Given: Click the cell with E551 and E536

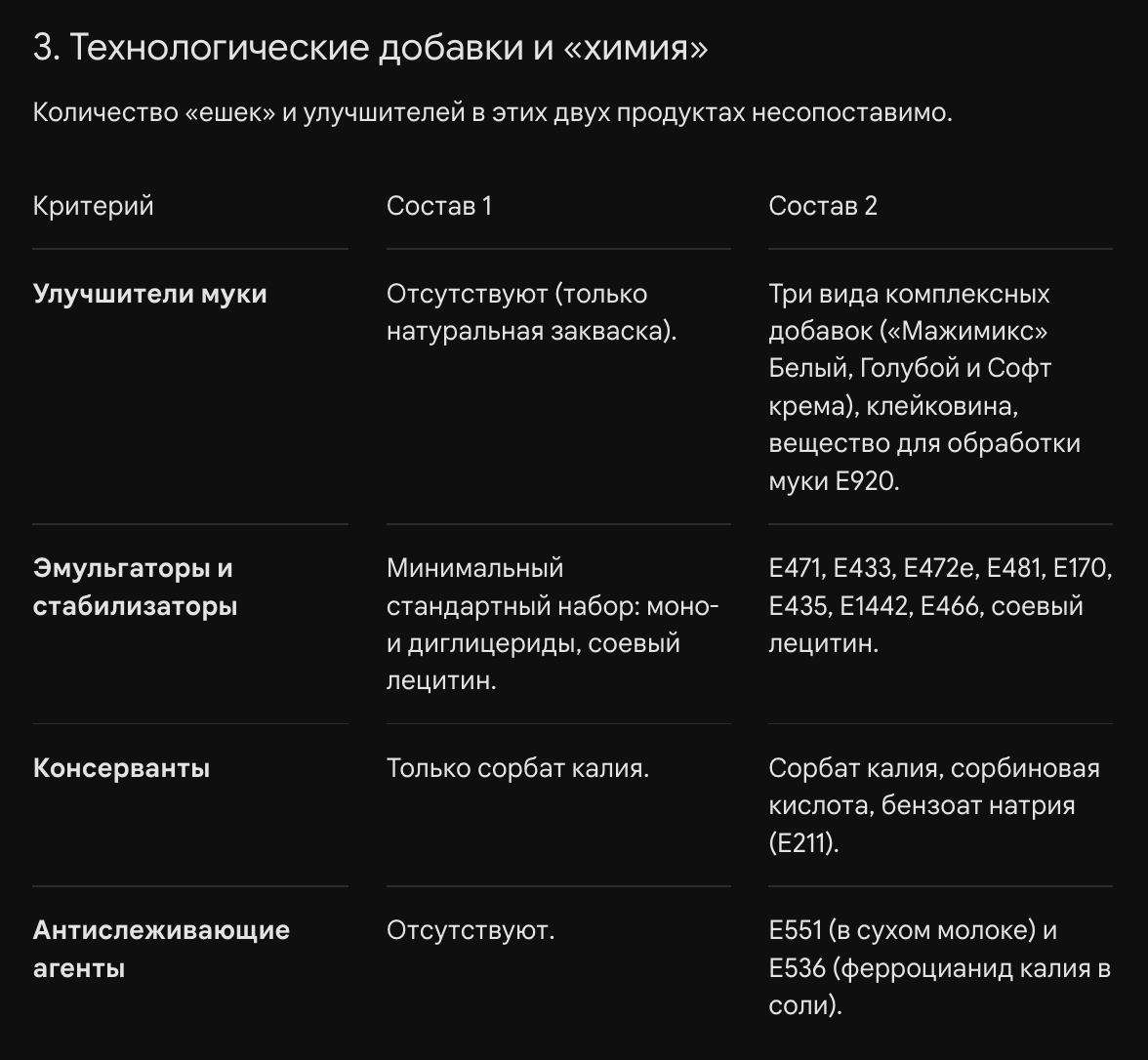Looking at the screenshot, I should 940,967.
